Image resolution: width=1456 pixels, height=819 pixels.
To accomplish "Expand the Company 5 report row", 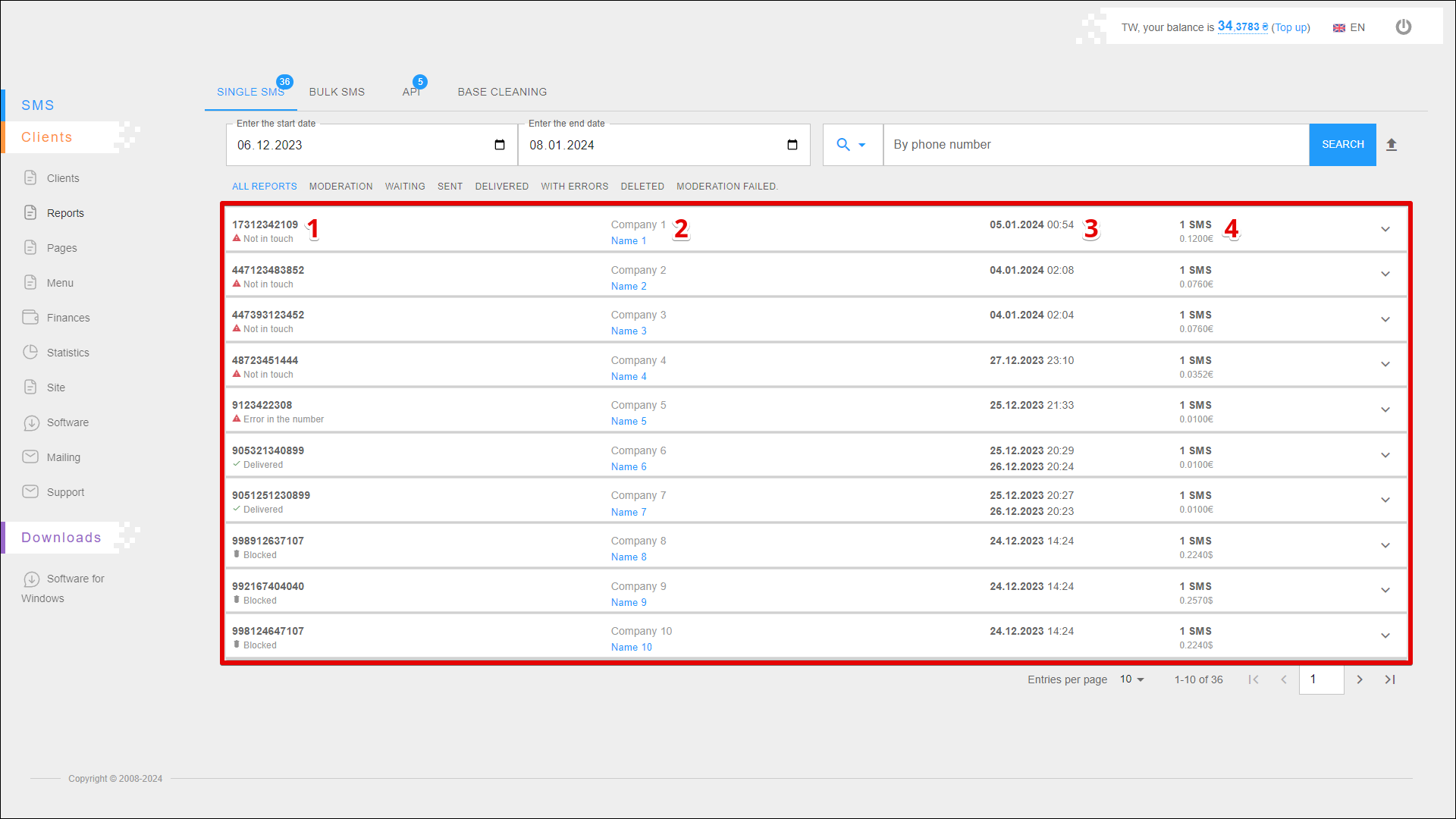I will (x=1385, y=410).
